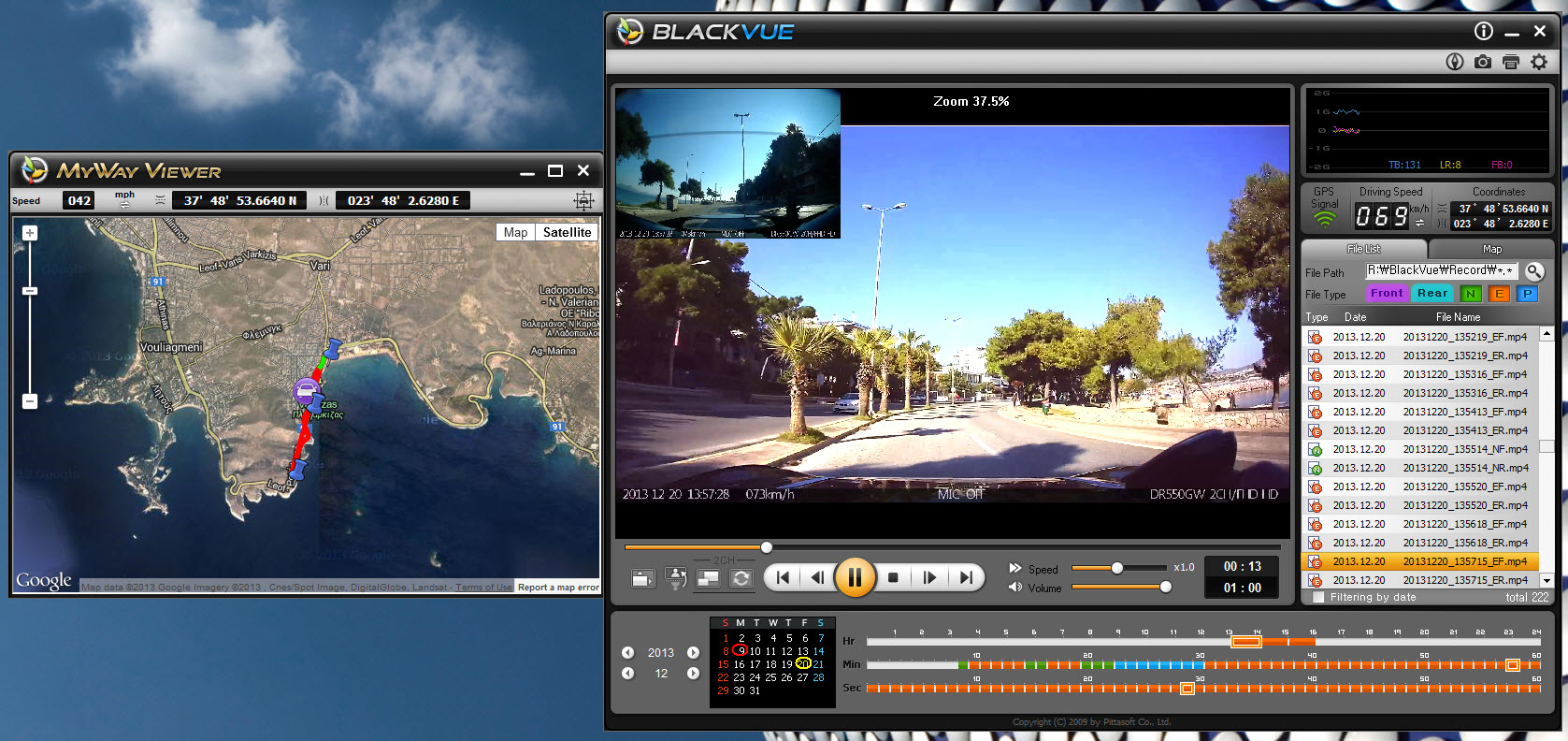
Task: Stop the BlackVue video playback
Action: (893, 577)
